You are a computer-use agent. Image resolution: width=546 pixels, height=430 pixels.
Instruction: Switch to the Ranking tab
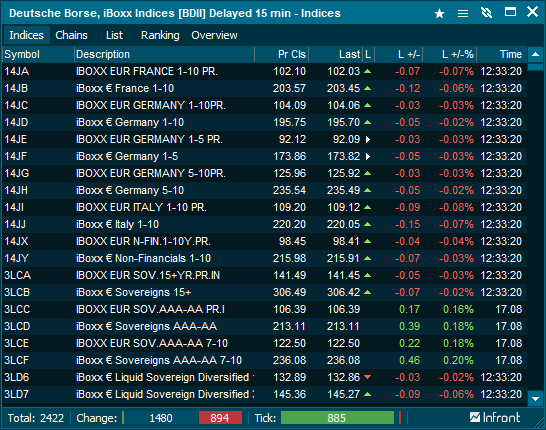(x=160, y=35)
